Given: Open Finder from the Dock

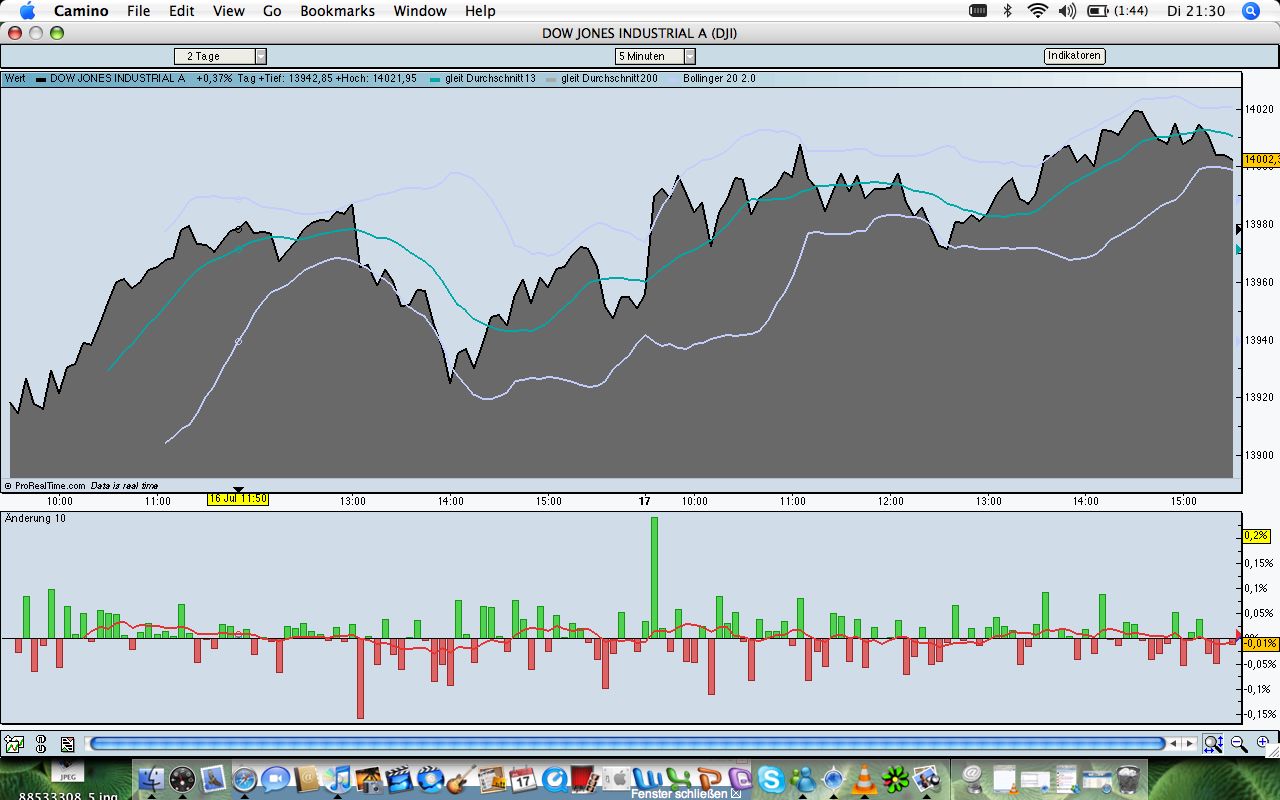Looking at the screenshot, I should [152, 779].
